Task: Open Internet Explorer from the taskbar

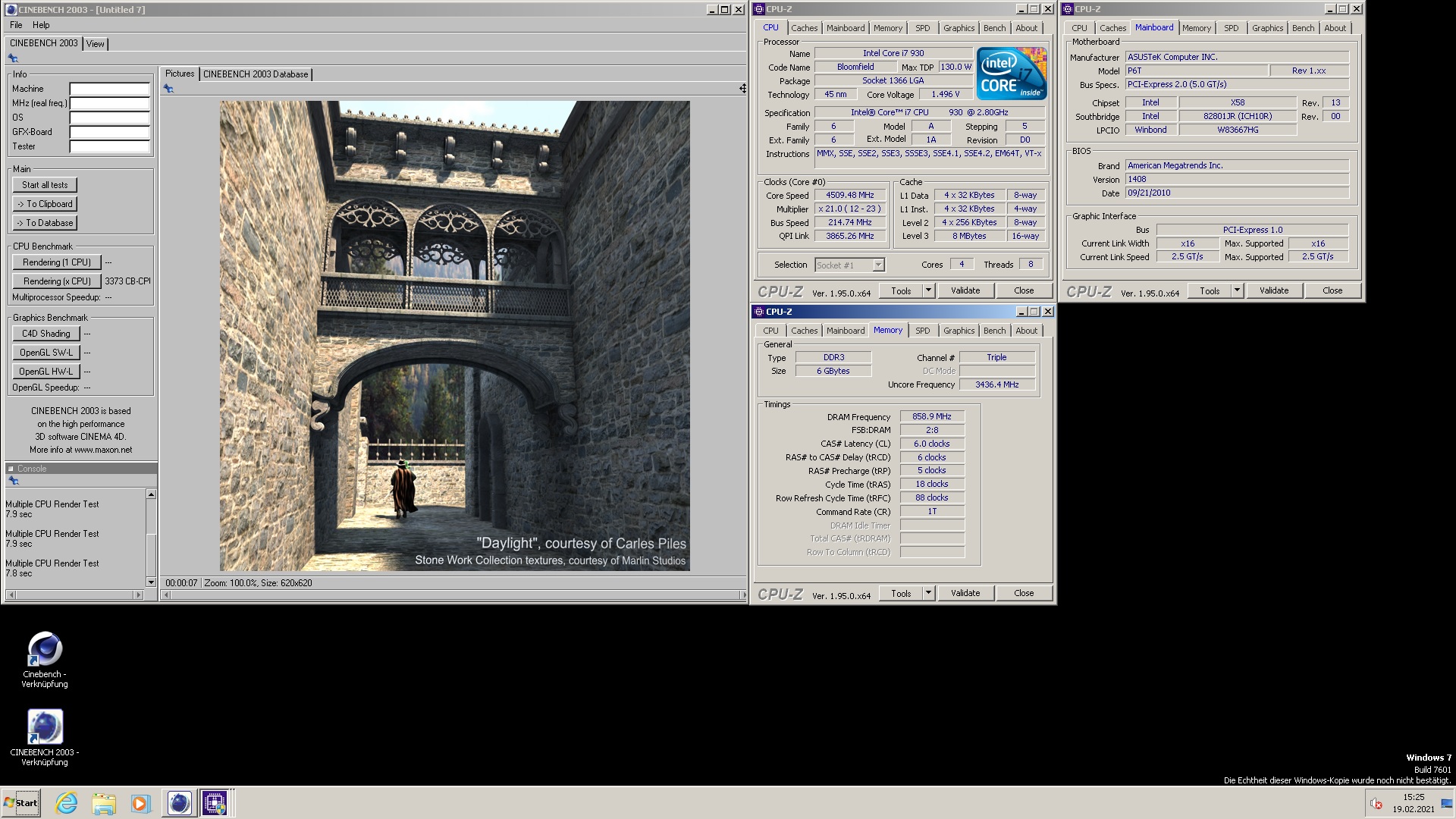Action: [x=67, y=803]
